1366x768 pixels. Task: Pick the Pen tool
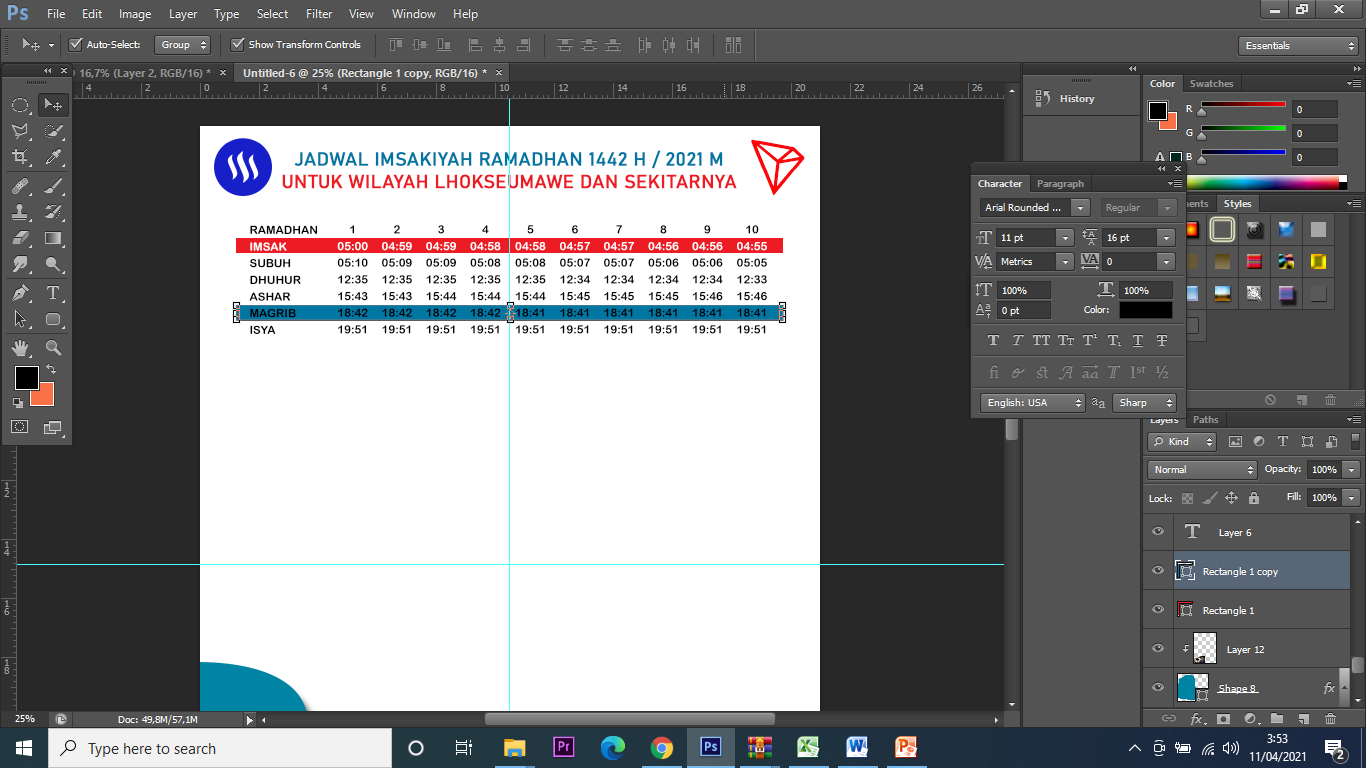point(20,293)
